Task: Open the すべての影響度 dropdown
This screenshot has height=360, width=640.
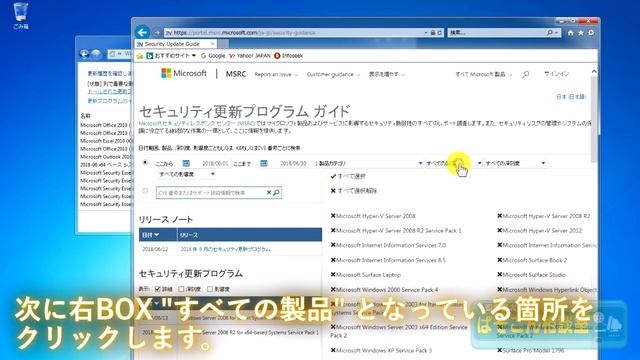Action: pyautogui.click(x=187, y=174)
